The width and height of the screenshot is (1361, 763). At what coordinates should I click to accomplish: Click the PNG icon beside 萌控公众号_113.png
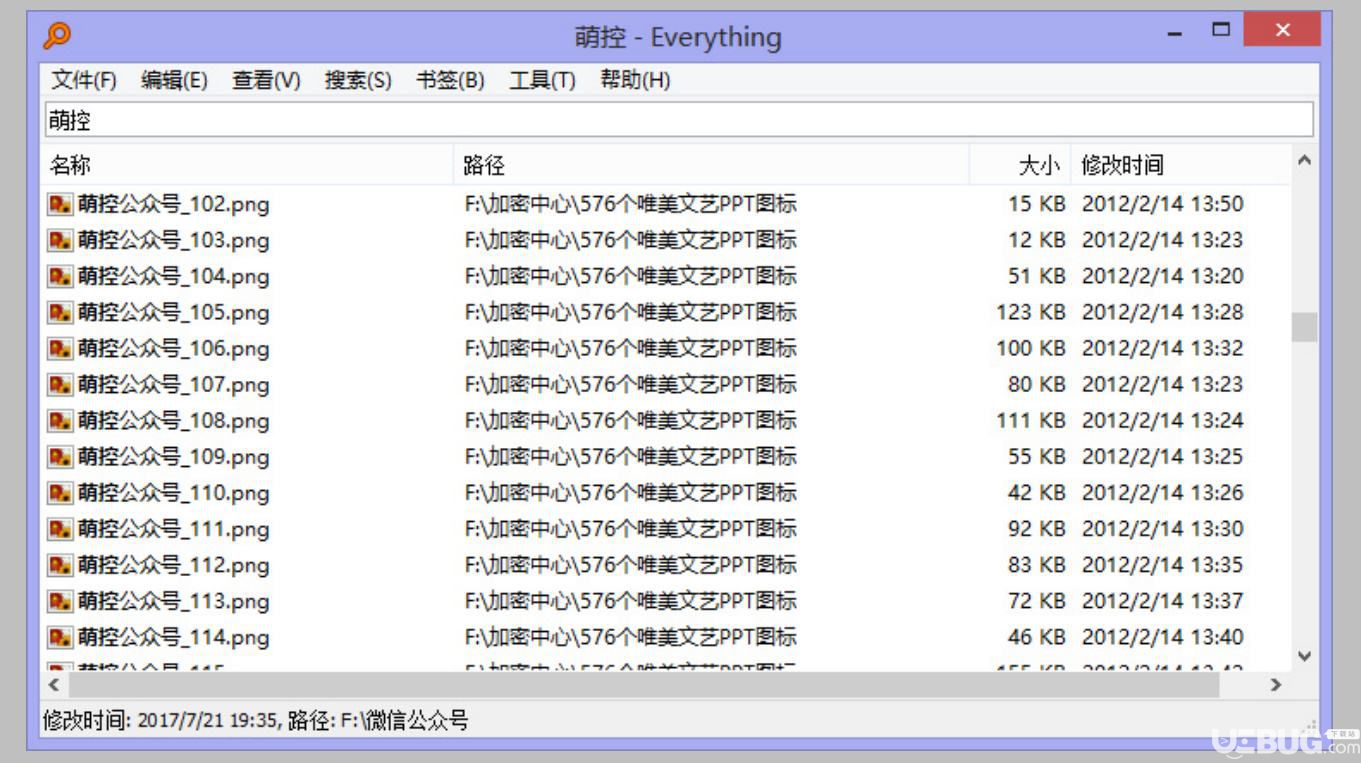(61, 601)
